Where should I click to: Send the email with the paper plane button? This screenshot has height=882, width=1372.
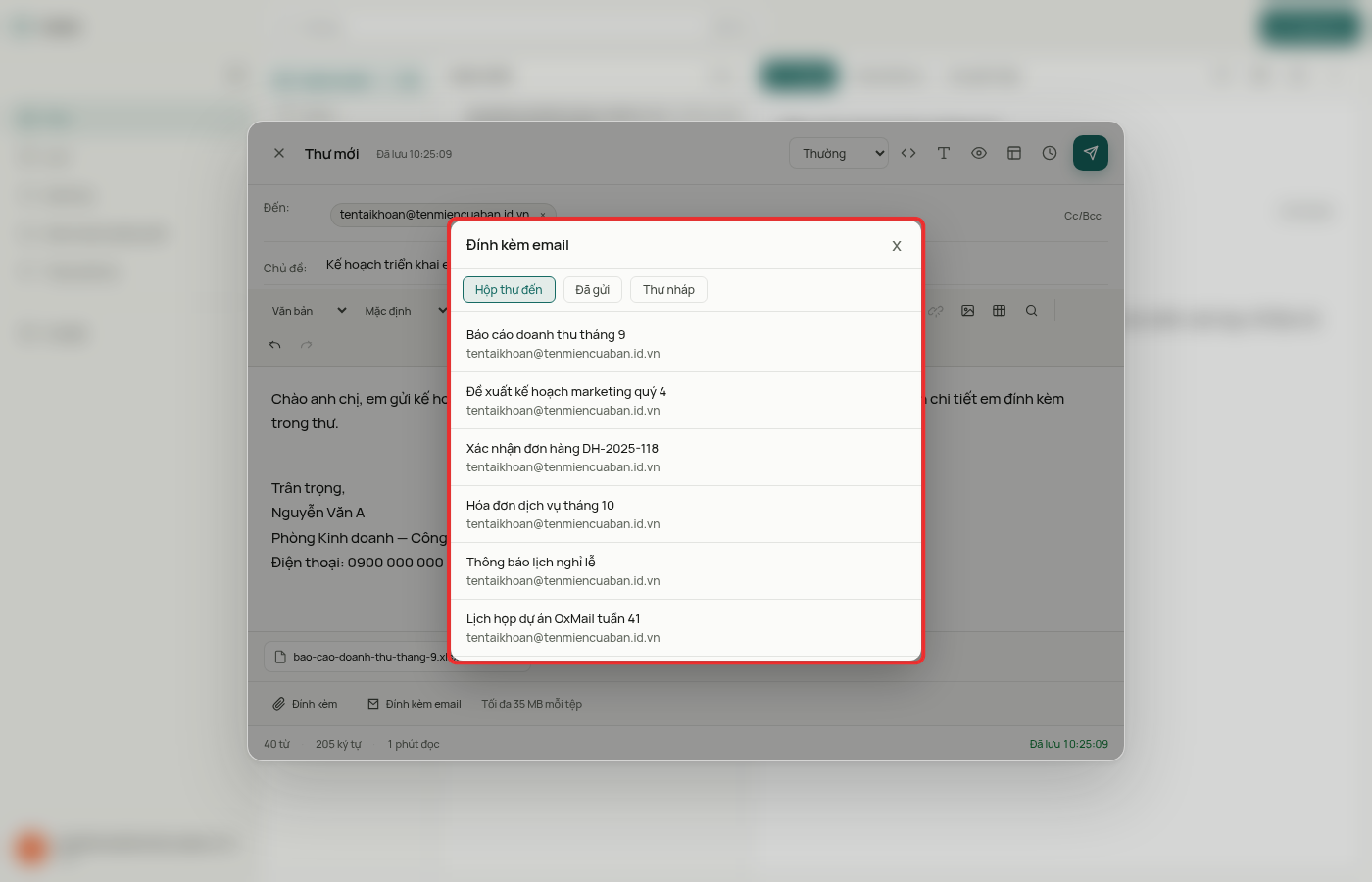pos(1091,153)
